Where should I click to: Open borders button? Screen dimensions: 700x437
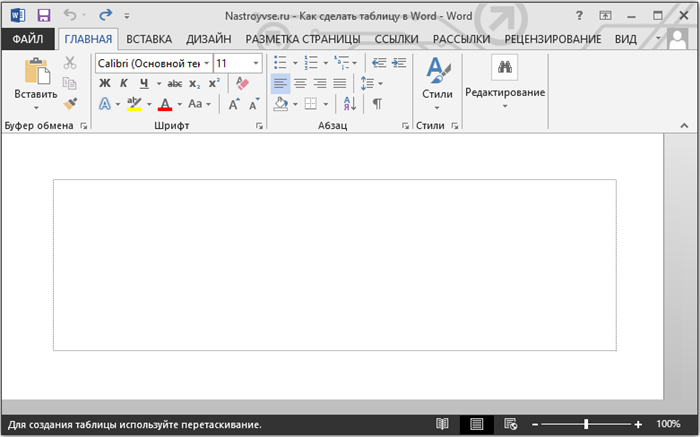pyautogui.click(x=311, y=104)
